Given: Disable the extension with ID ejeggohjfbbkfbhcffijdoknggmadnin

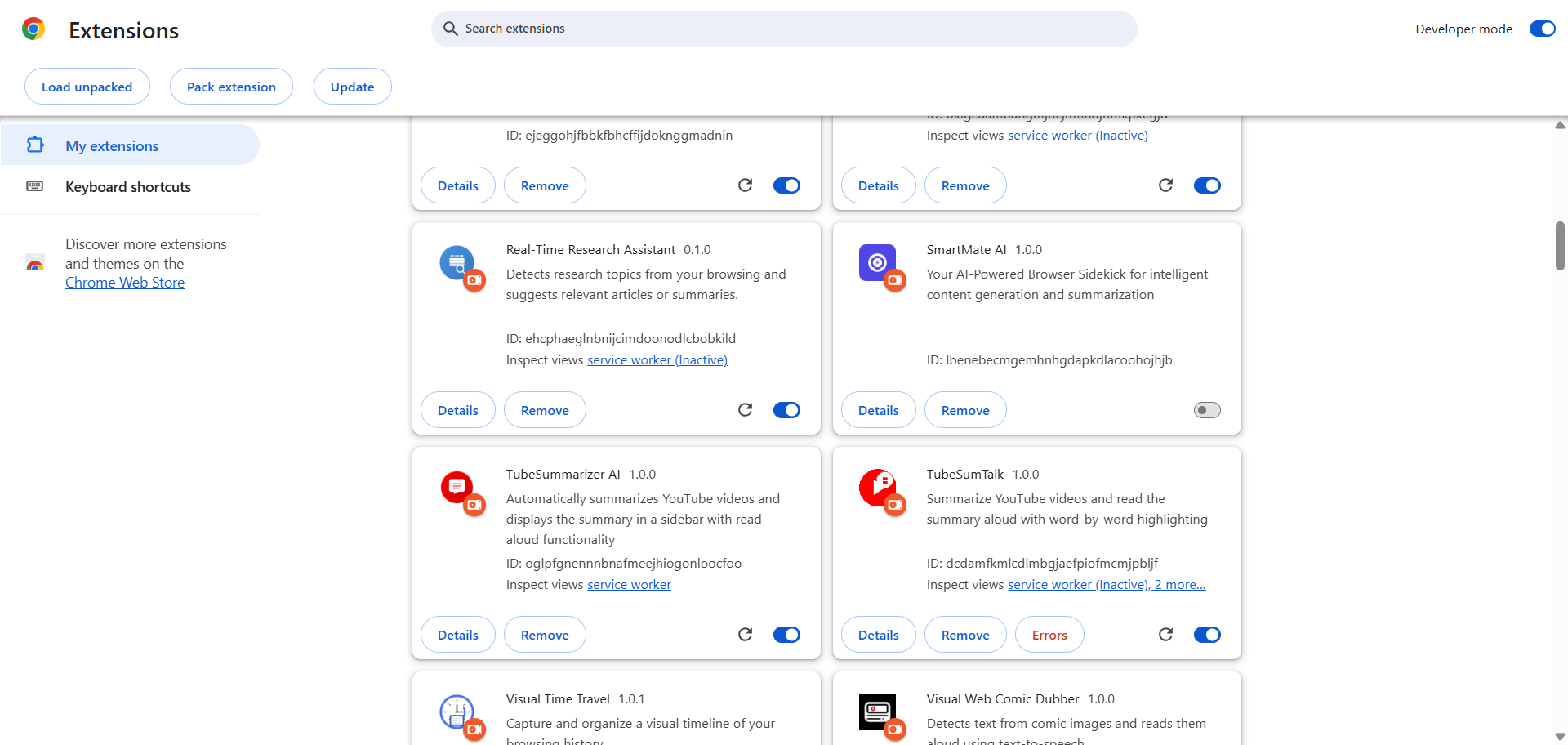Looking at the screenshot, I should point(786,185).
